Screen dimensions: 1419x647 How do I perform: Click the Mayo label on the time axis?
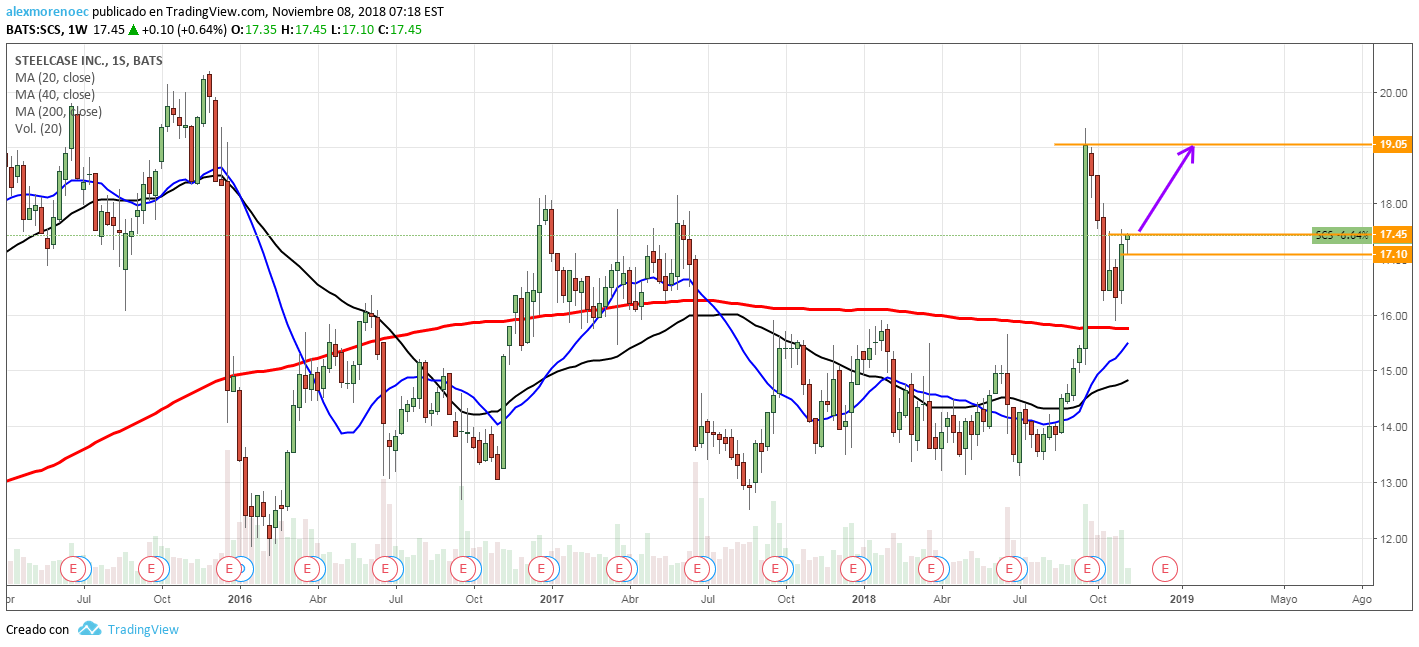1284,600
